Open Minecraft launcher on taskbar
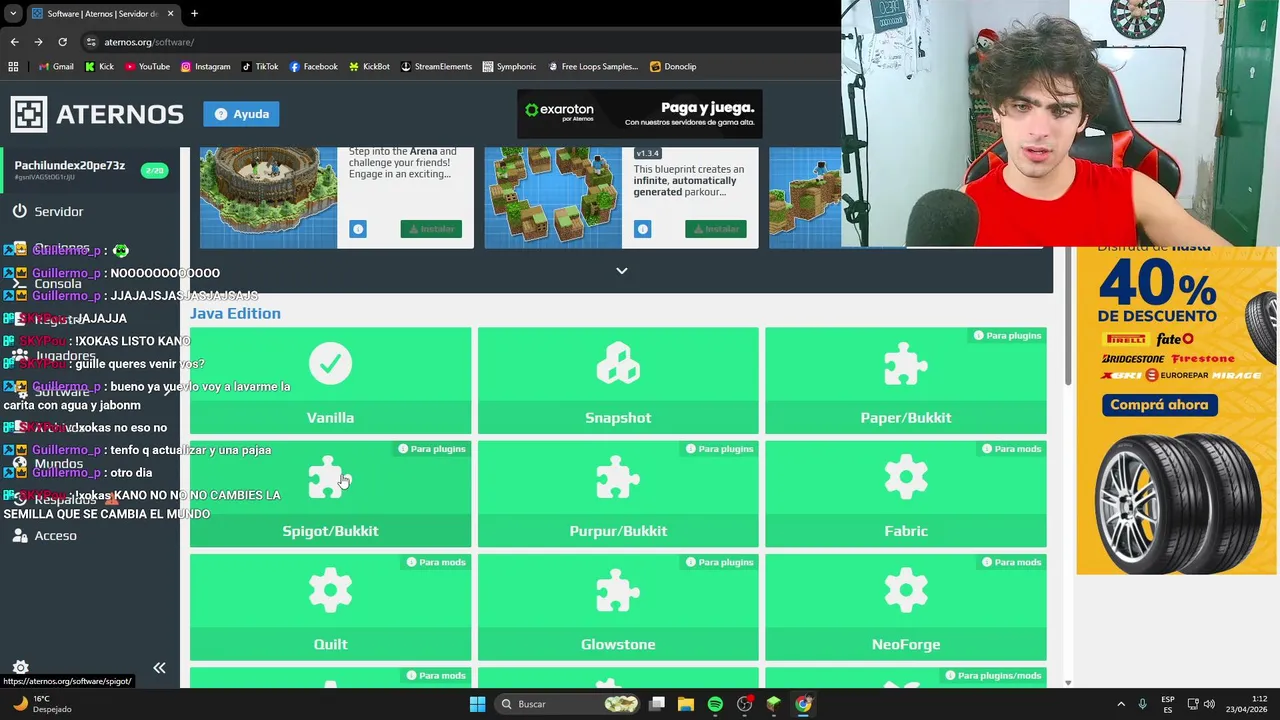Viewport: 1280px width, 720px height. (773, 704)
